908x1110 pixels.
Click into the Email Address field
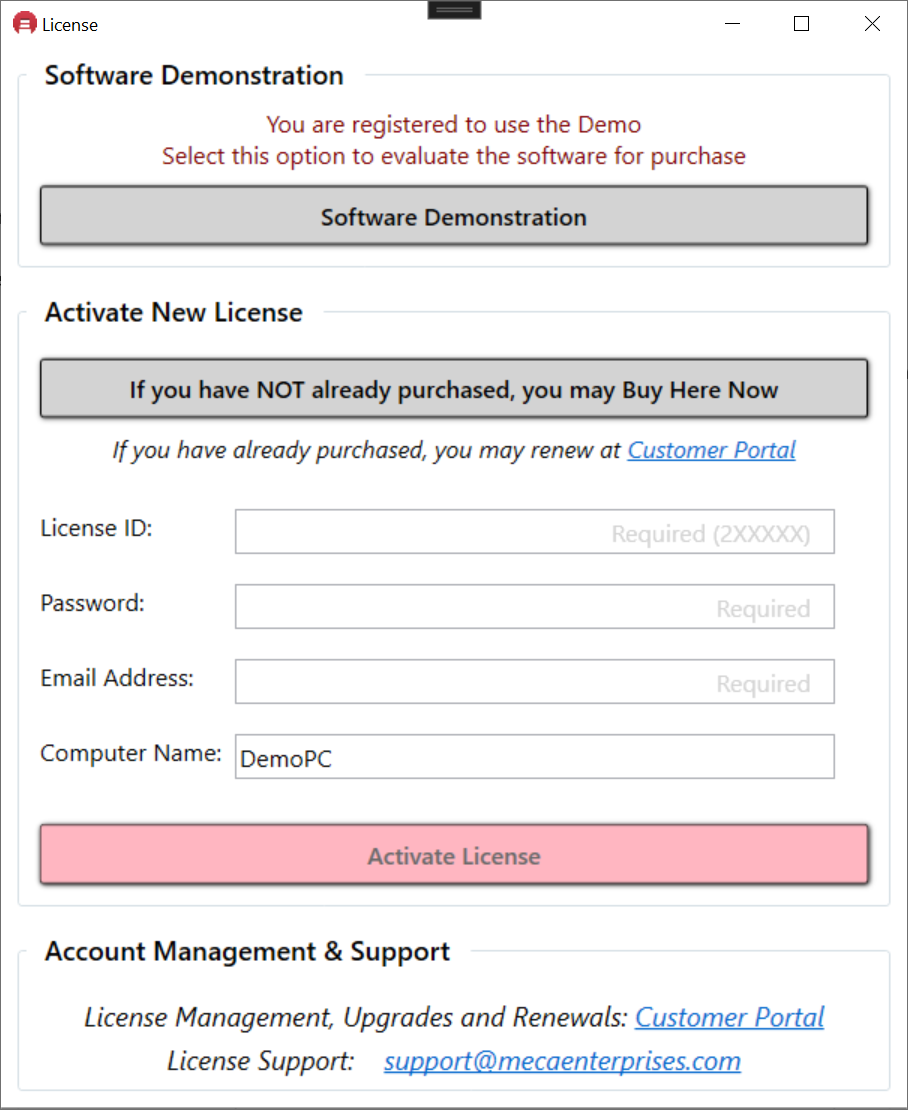tap(534, 682)
